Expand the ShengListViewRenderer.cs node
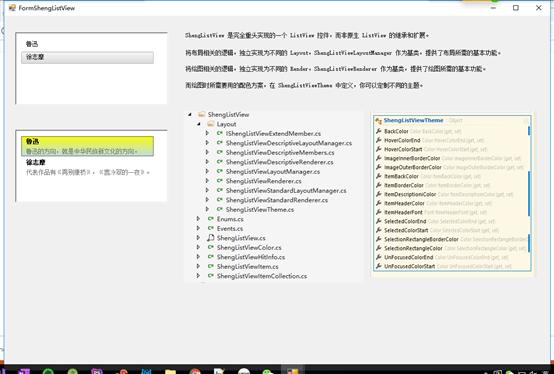 [207, 181]
